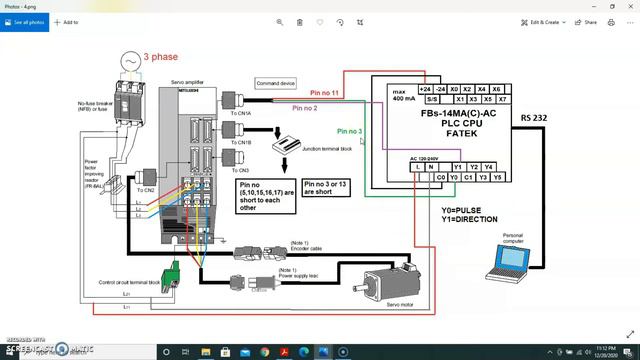640x360 pixels.
Task: Open the Add to menu
Action: point(66,22)
